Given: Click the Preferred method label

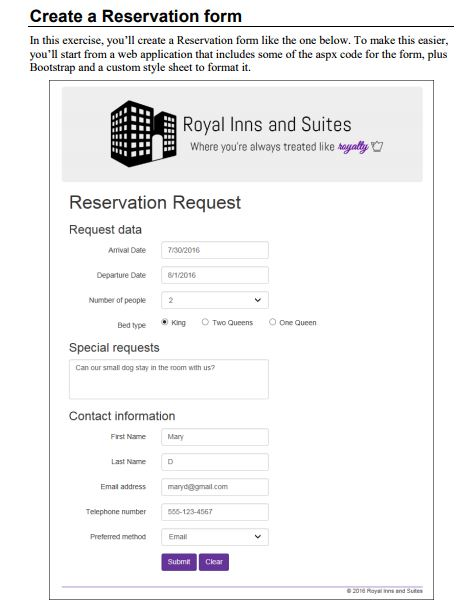Looking at the screenshot, I should pos(118,537).
